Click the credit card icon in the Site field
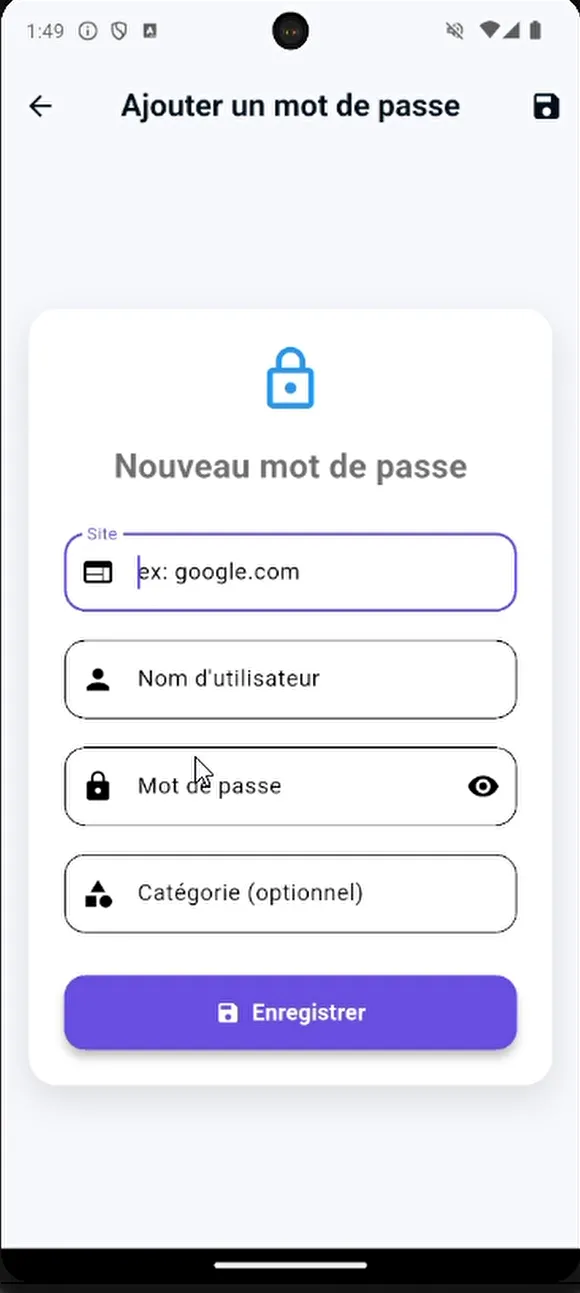This screenshot has width=580, height=1293. (x=98, y=572)
